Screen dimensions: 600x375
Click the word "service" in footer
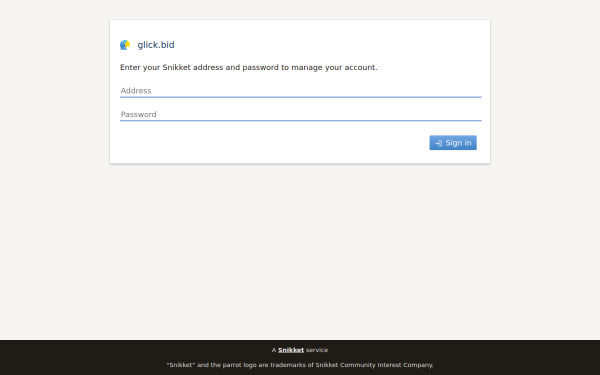[317, 350]
